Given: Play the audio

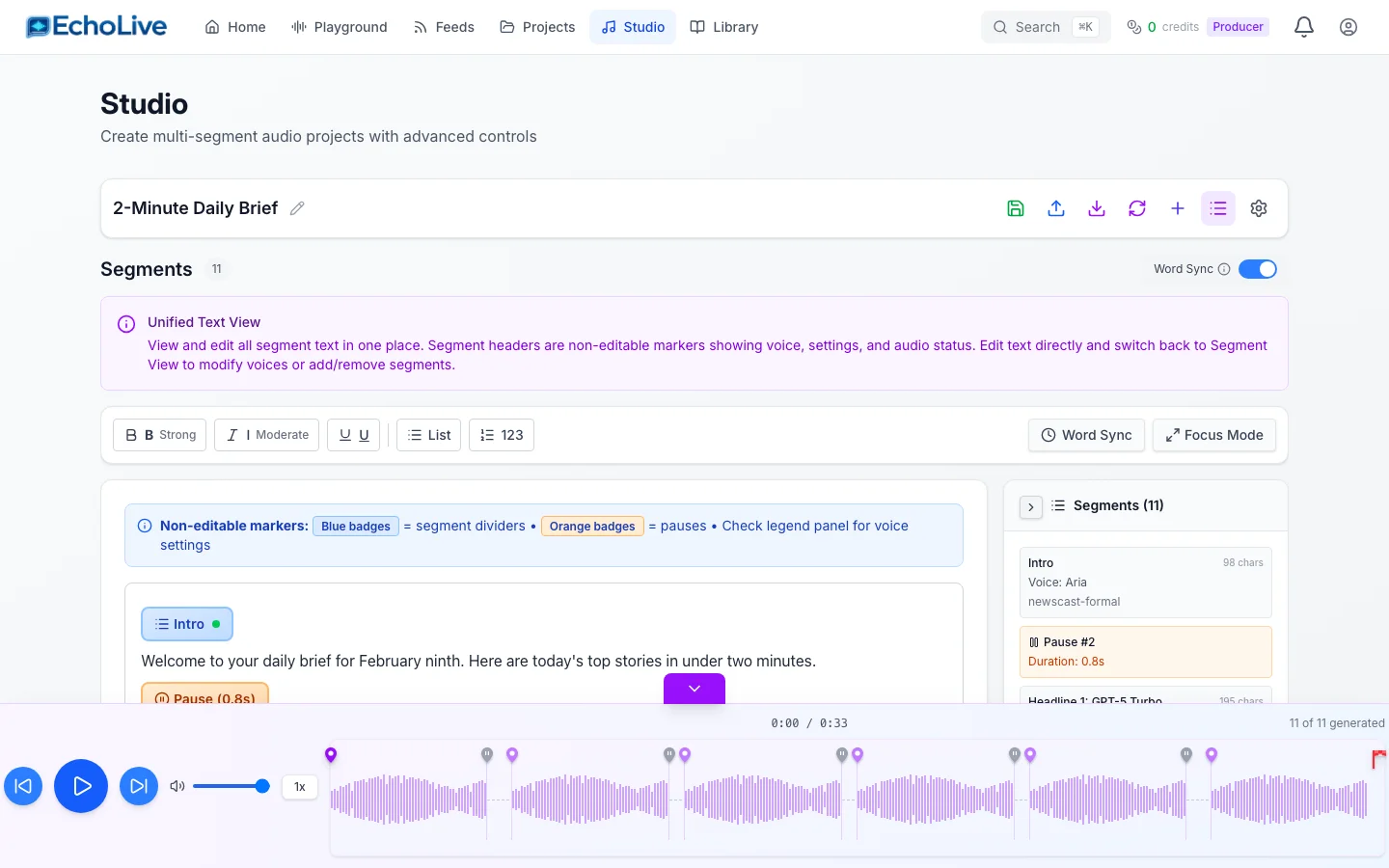Looking at the screenshot, I should [x=81, y=786].
